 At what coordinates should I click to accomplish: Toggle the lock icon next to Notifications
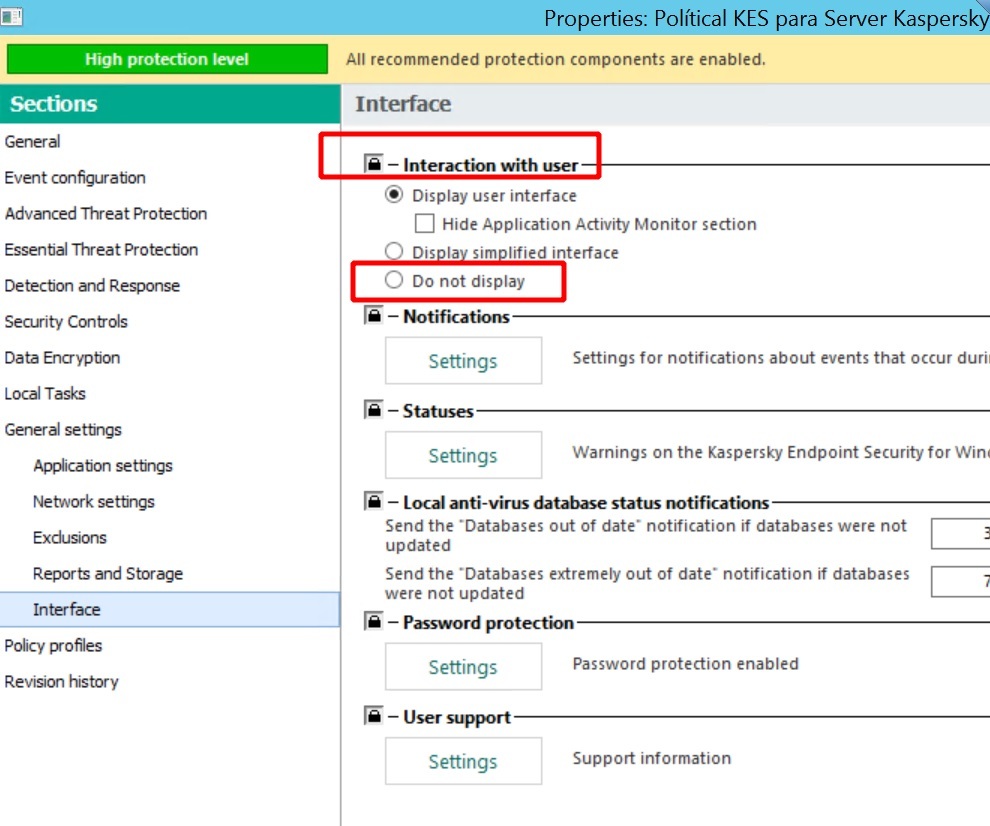374,316
